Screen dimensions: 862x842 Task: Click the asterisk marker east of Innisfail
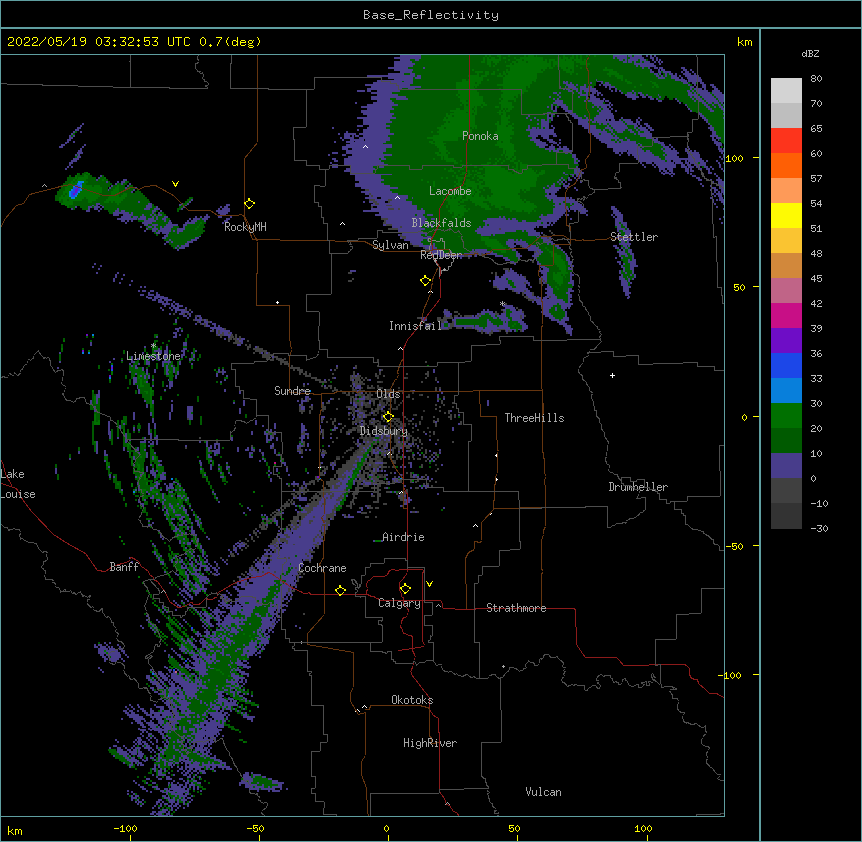point(502,304)
